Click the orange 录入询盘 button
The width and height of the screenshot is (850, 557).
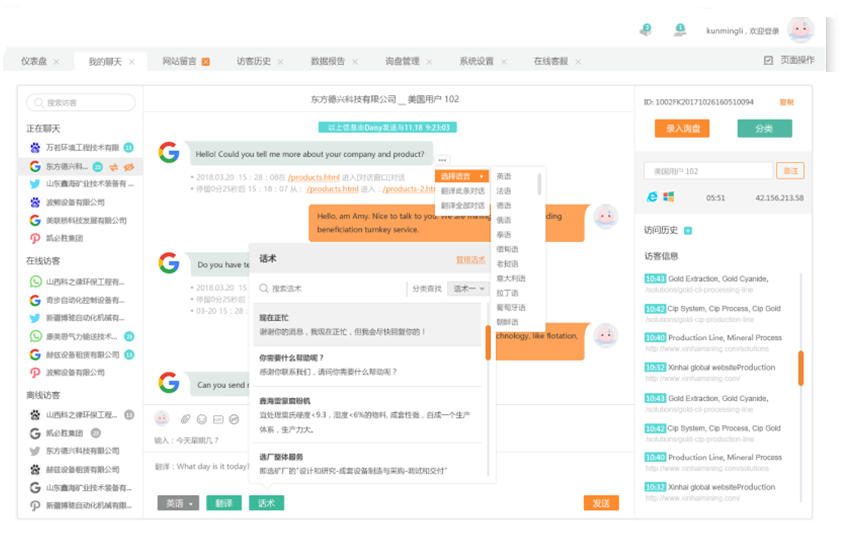click(x=682, y=128)
